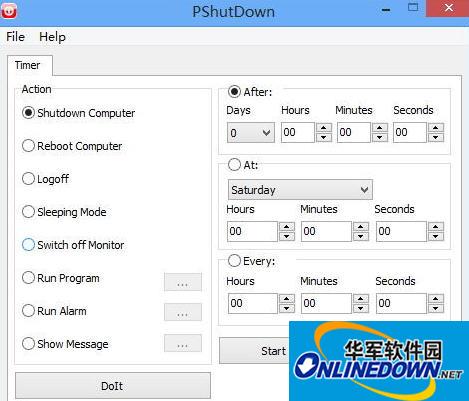Screen dimensions: 469x401
Task: Decrease After Minutes with down arrow
Action: [x=380, y=137]
